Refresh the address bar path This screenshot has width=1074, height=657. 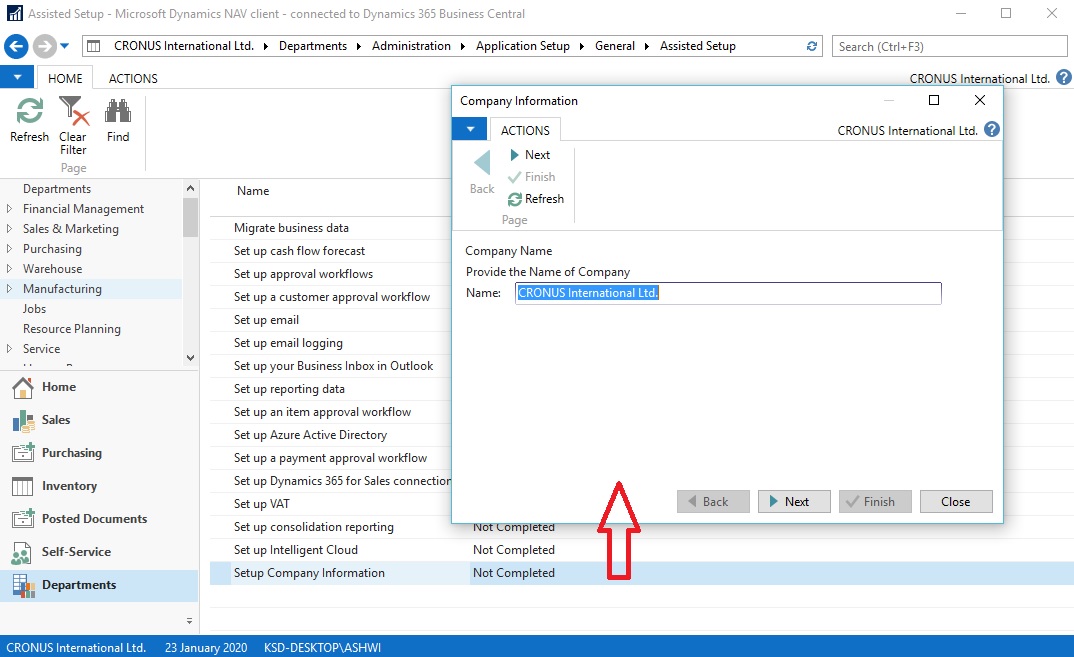tap(812, 46)
